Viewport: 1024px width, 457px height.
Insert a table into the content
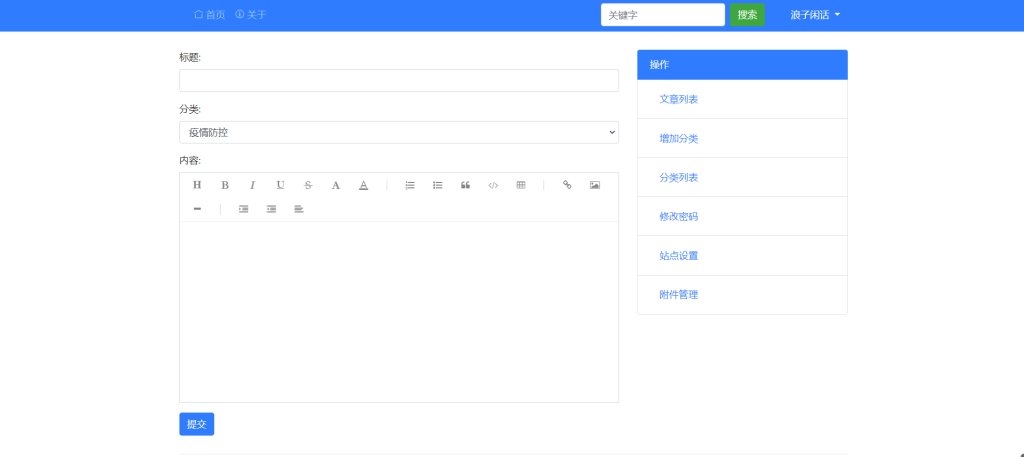pos(521,185)
